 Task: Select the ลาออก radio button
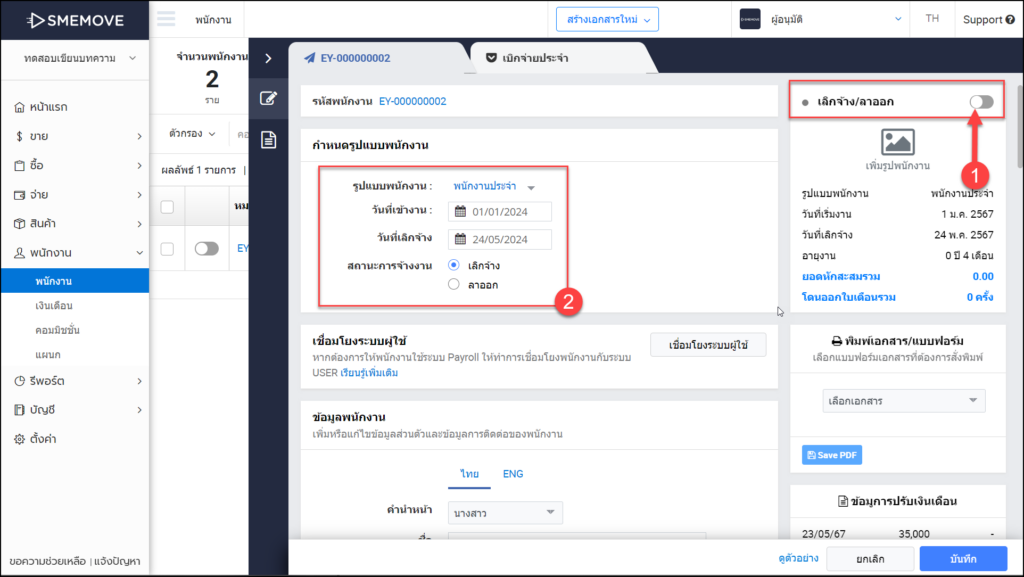[x=454, y=285]
